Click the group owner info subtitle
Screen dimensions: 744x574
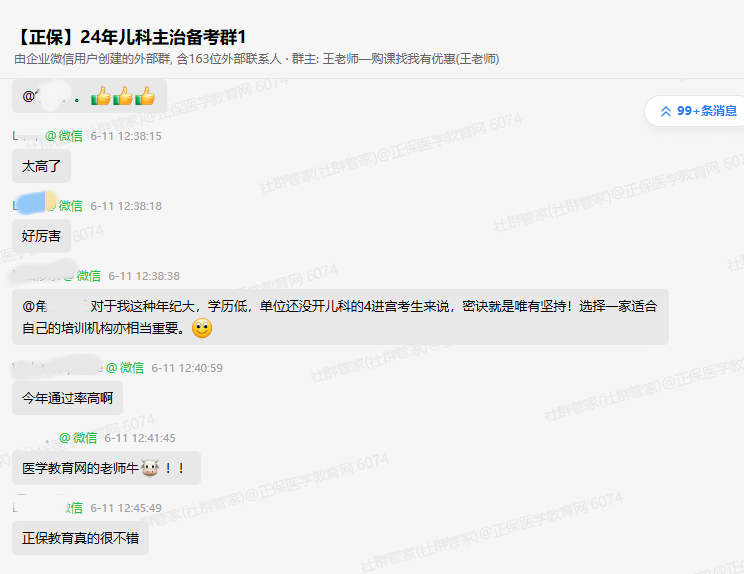[257, 59]
